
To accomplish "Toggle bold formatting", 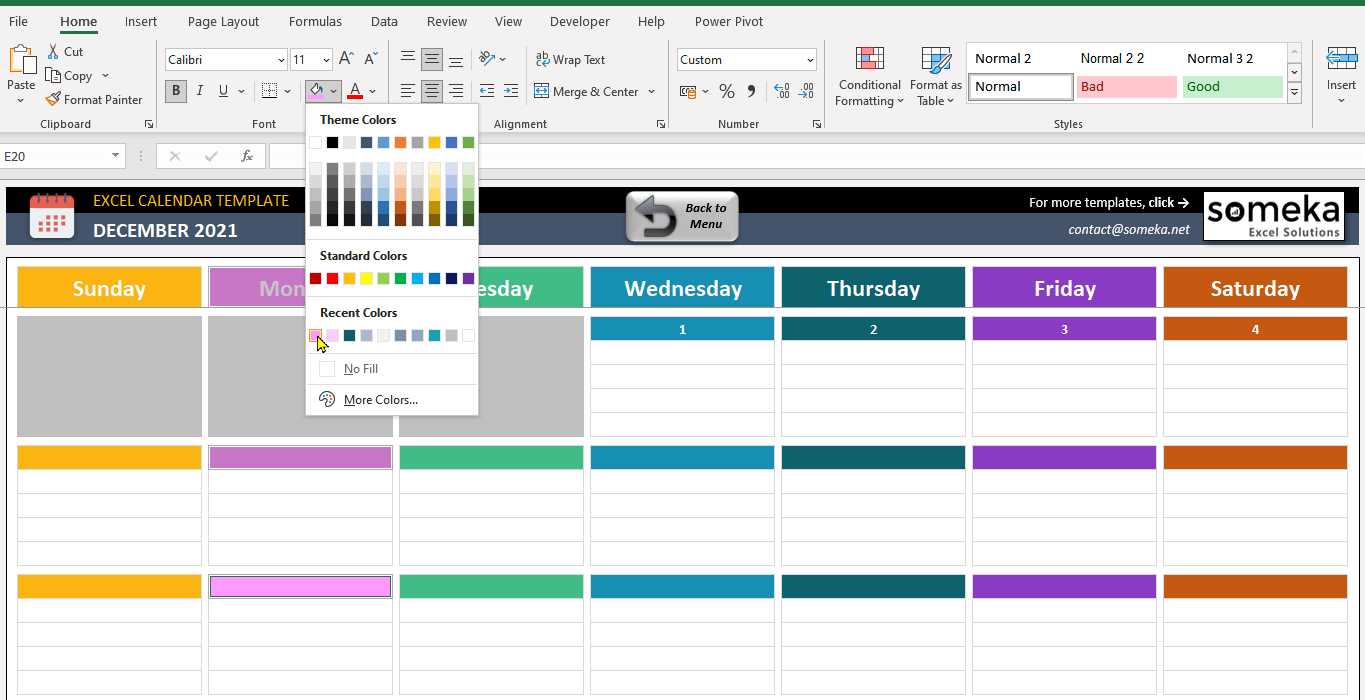I will coord(175,90).
